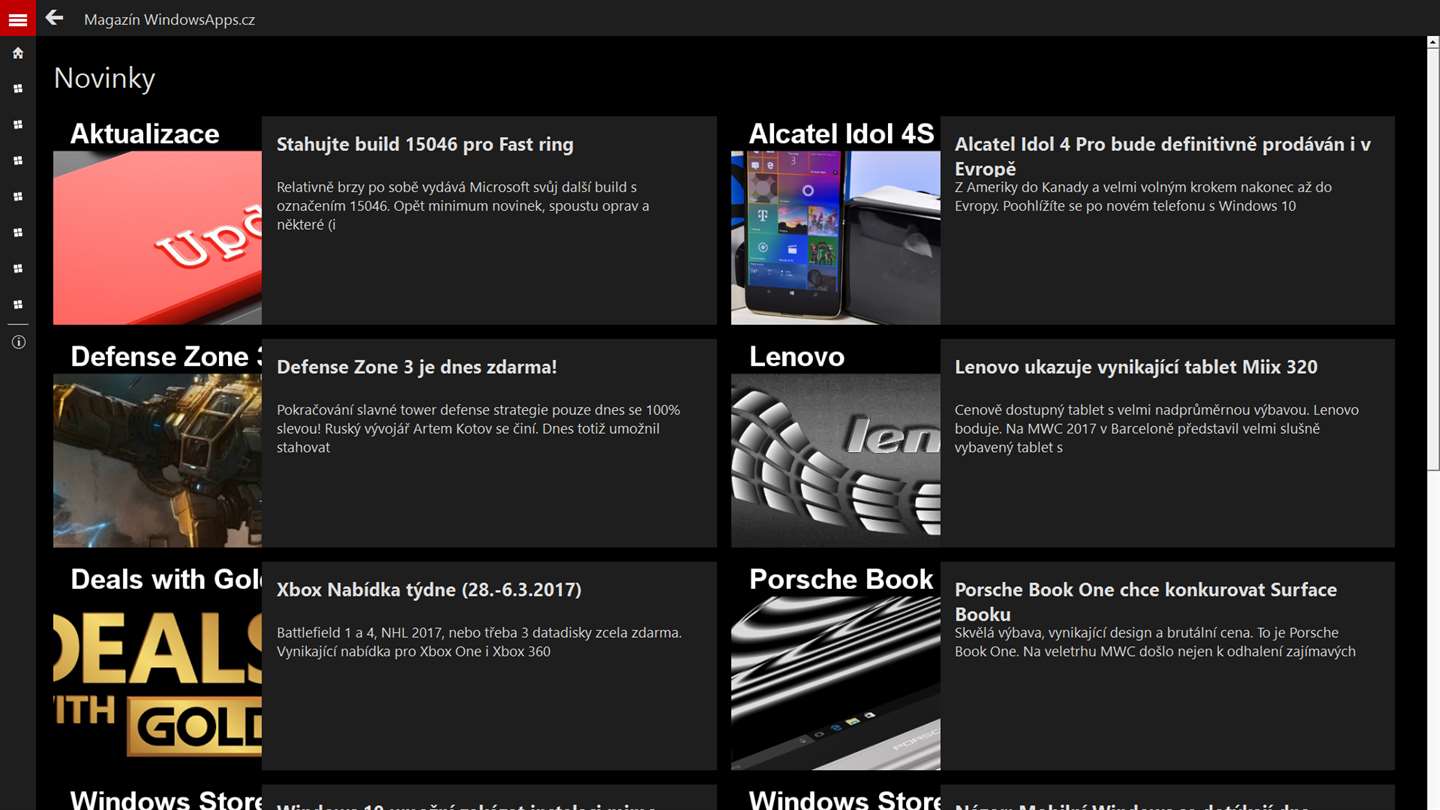1440x810 pixels.
Task: Click the 'Deals with Gold' category heading
Action: tap(166, 580)
